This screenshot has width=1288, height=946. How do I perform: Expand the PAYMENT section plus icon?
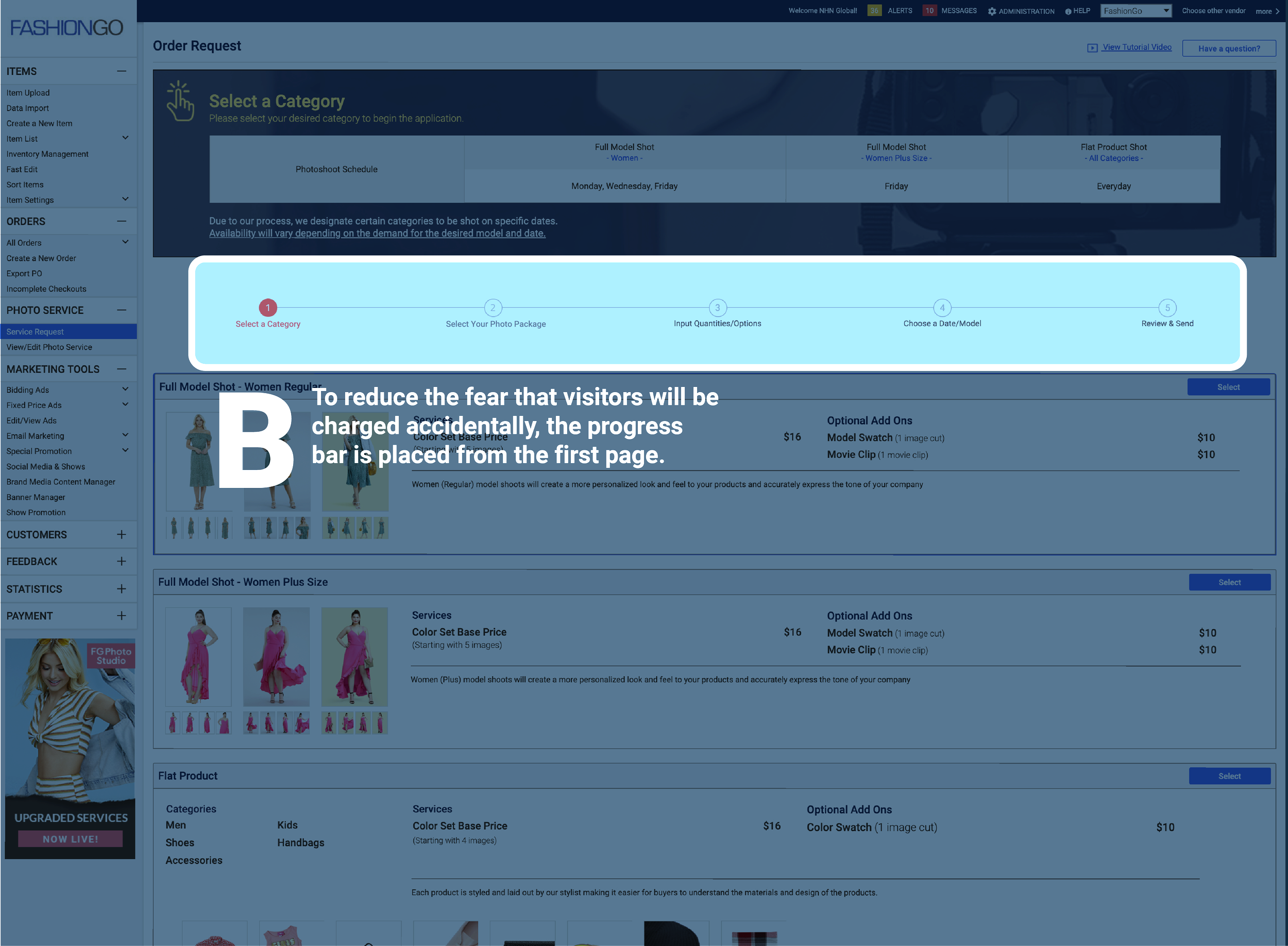click(x=122, y=616)
